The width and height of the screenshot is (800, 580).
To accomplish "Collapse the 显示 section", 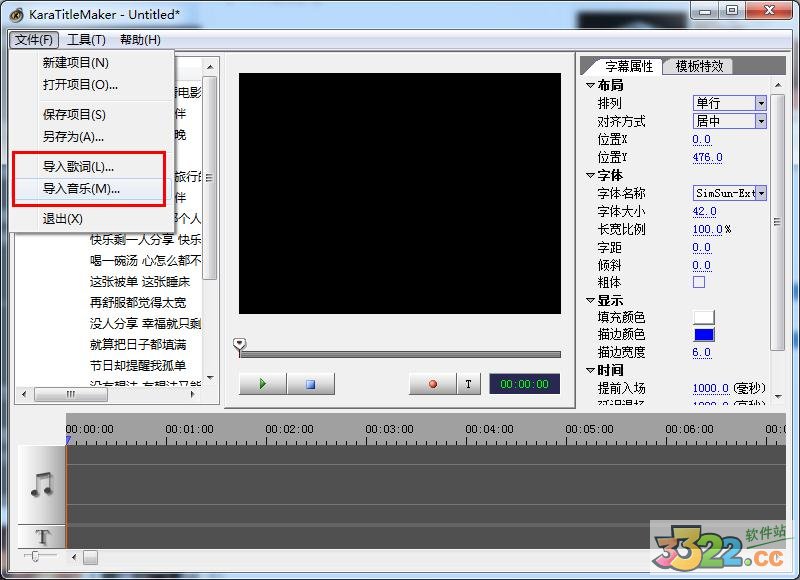I will click(590, 300).
